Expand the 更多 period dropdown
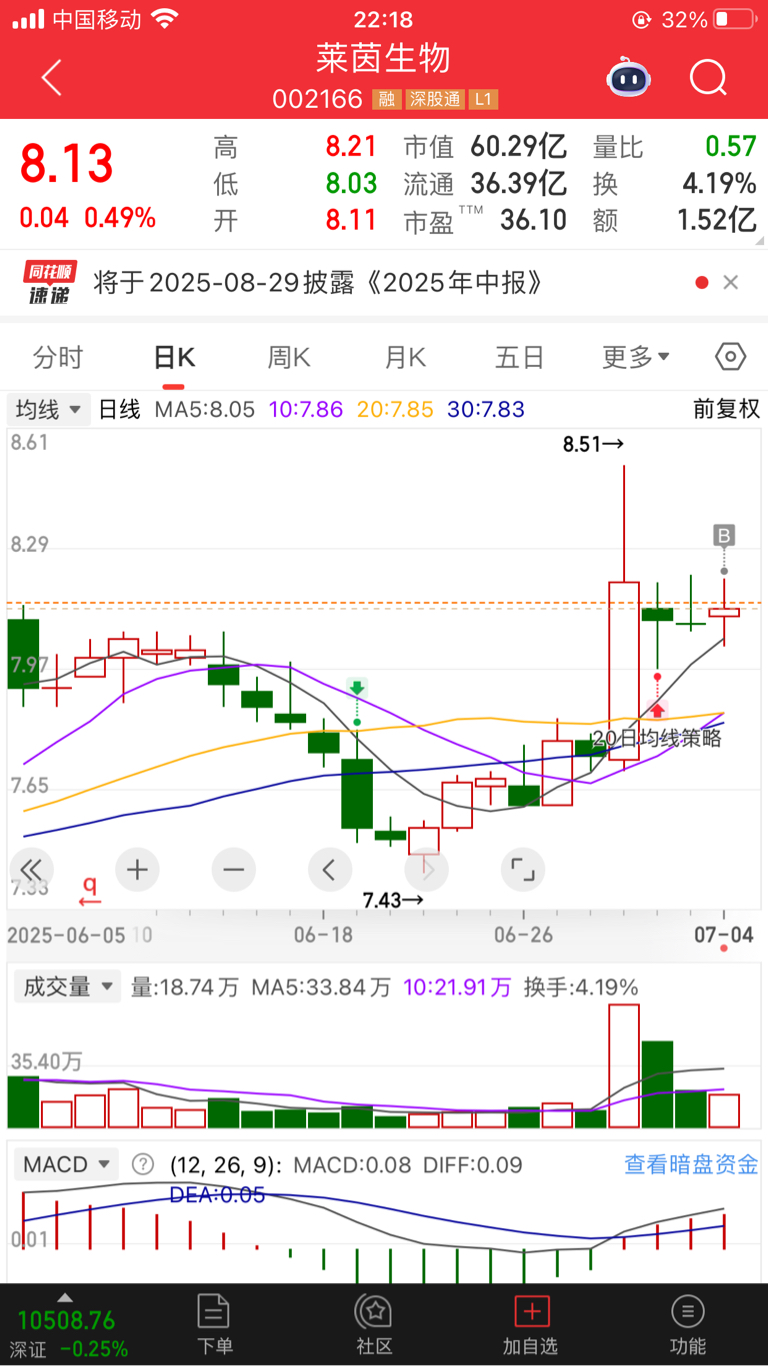 click(x=636, y=357)
